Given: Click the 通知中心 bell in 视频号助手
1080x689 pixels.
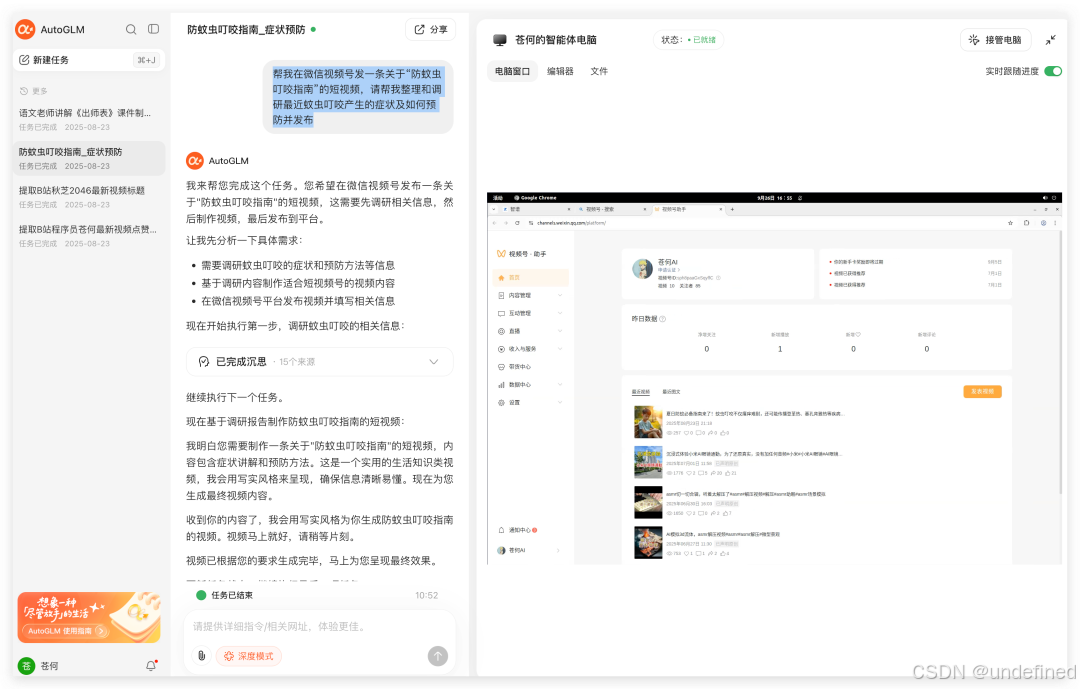Looking at the screenshot, I should pyautogui.click(x=501, y=530).
